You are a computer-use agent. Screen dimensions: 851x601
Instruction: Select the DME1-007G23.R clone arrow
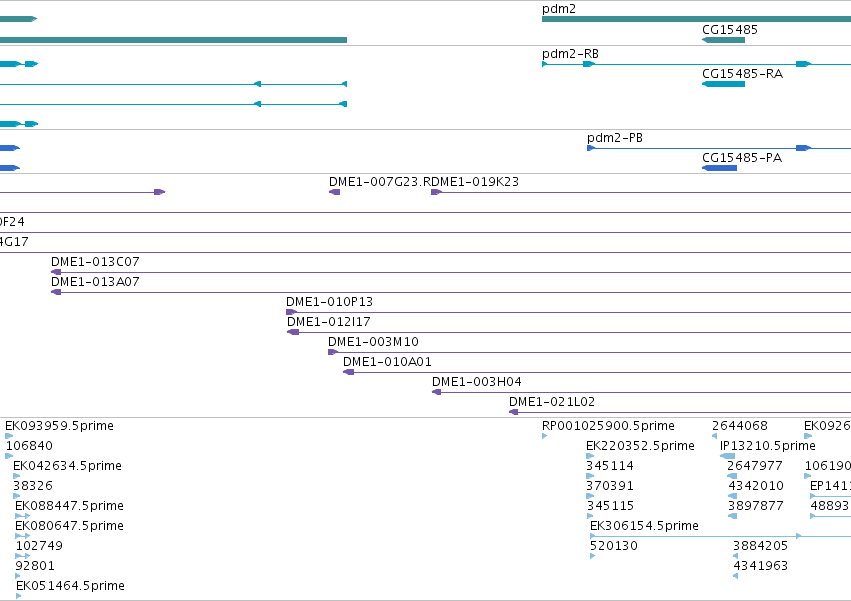(334, 192)
